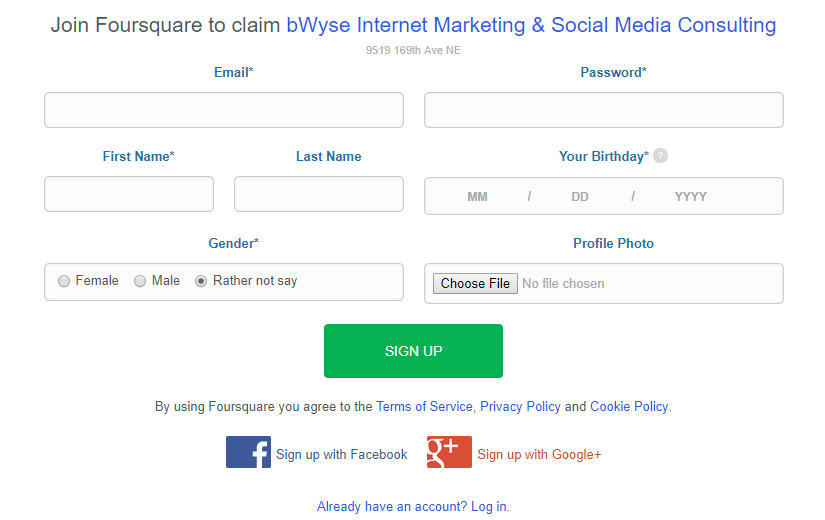Click the Your Birthday* label
The width and height of the screenshot is (825, 520).
pos(603,156)
